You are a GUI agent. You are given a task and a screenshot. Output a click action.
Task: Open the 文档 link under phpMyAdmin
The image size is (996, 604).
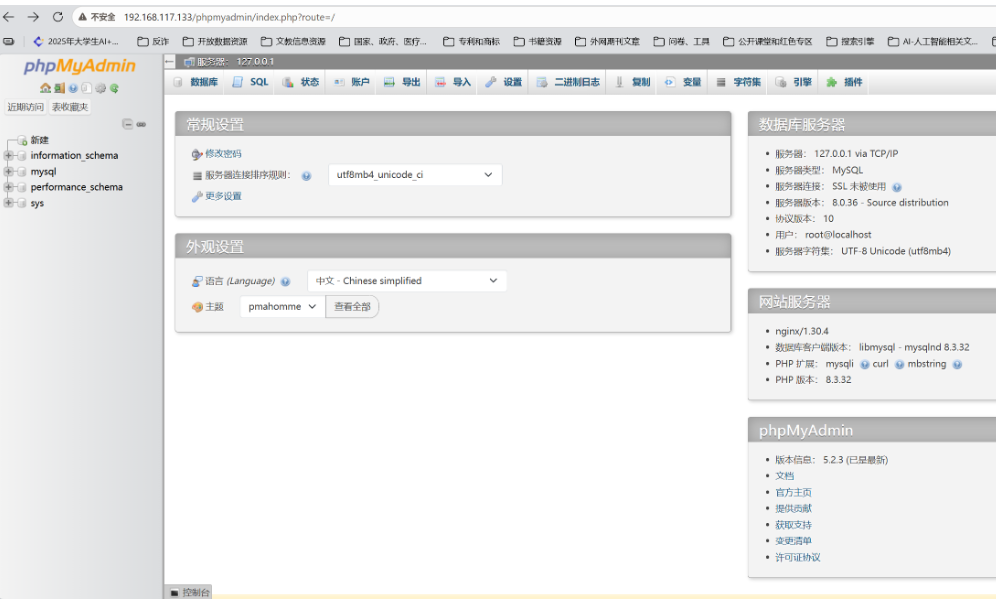[x=784, y=476]
